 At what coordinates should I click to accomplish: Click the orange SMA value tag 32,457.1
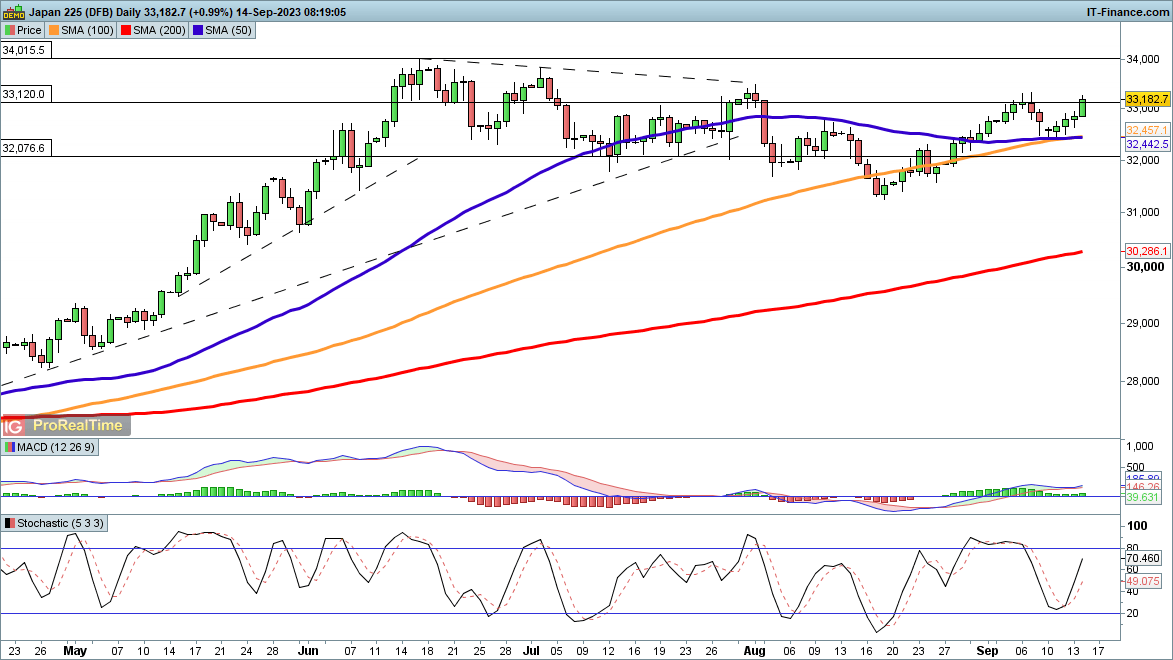point(1147,130)
